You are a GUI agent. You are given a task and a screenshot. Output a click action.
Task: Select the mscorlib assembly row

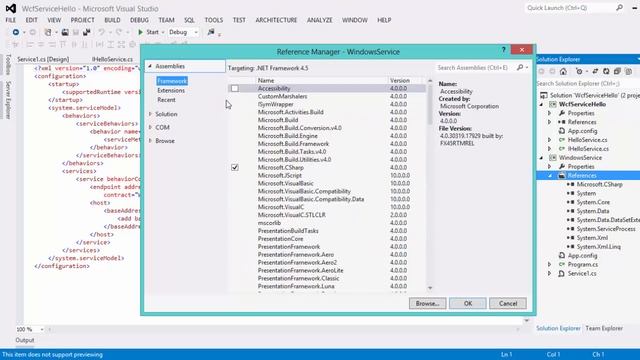[x=327, y=223]
